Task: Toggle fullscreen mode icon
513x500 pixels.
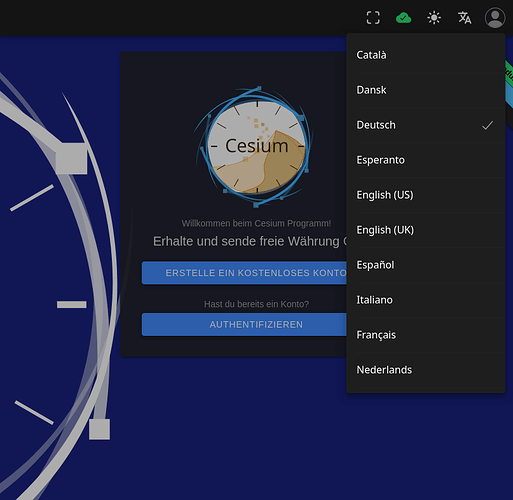Action: click(x=373, y=18)
